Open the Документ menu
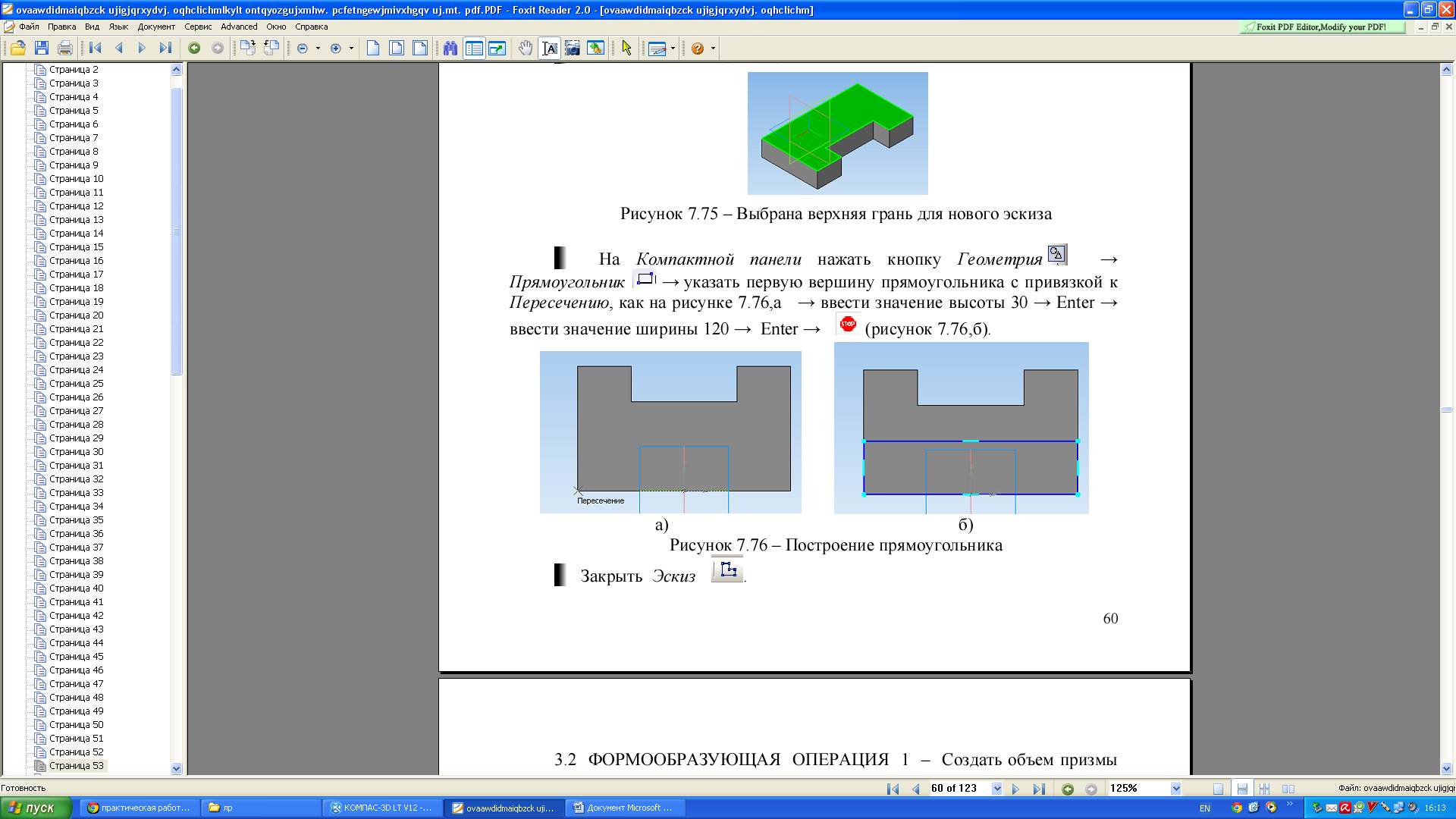Image resolution: width=1456 pixels, height=819 pixels. pos(156,27)
